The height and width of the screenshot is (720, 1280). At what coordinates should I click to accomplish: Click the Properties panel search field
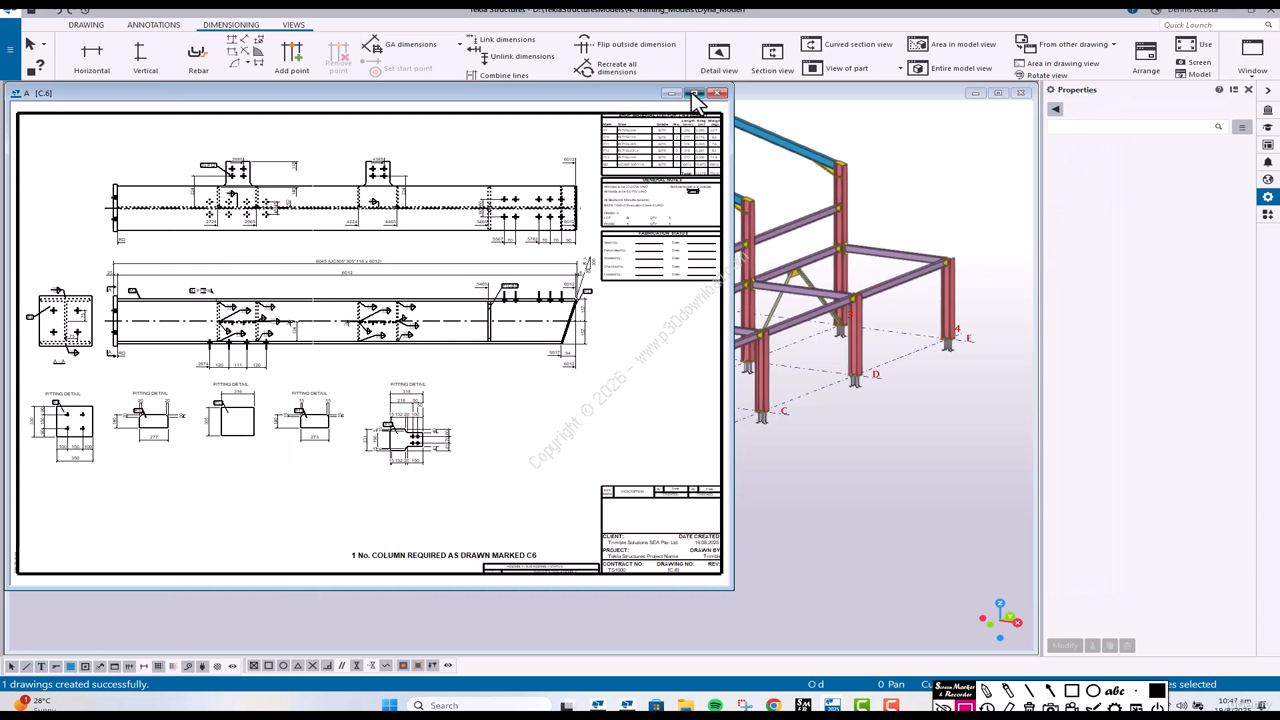coord(1130,127)
